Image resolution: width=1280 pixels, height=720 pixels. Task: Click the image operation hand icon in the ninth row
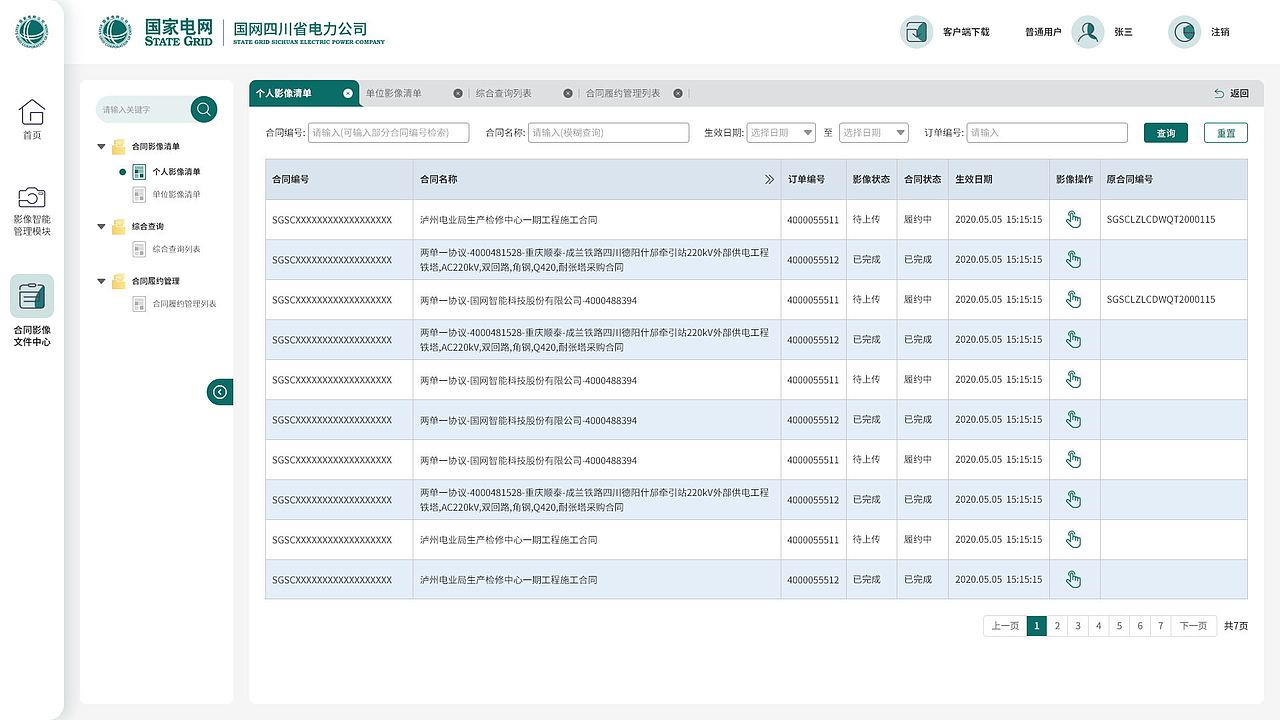click(x=1074, y=539)
